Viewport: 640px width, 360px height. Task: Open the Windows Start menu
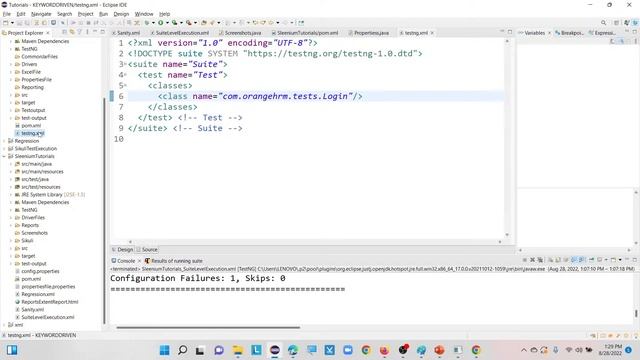(x=164, y=350)
